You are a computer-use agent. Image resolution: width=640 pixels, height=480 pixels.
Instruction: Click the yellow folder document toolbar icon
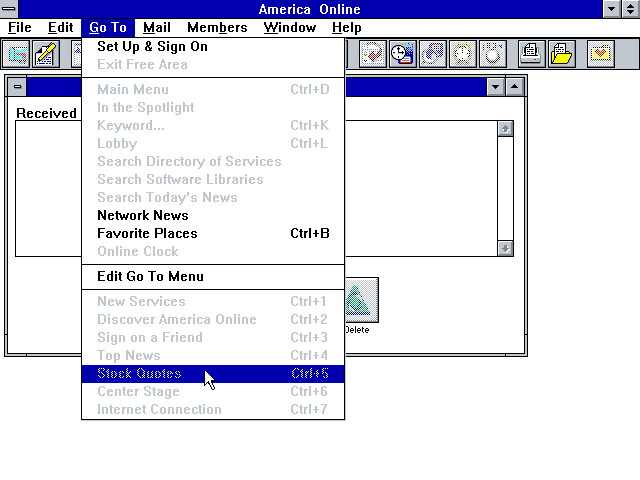[562, 53]
